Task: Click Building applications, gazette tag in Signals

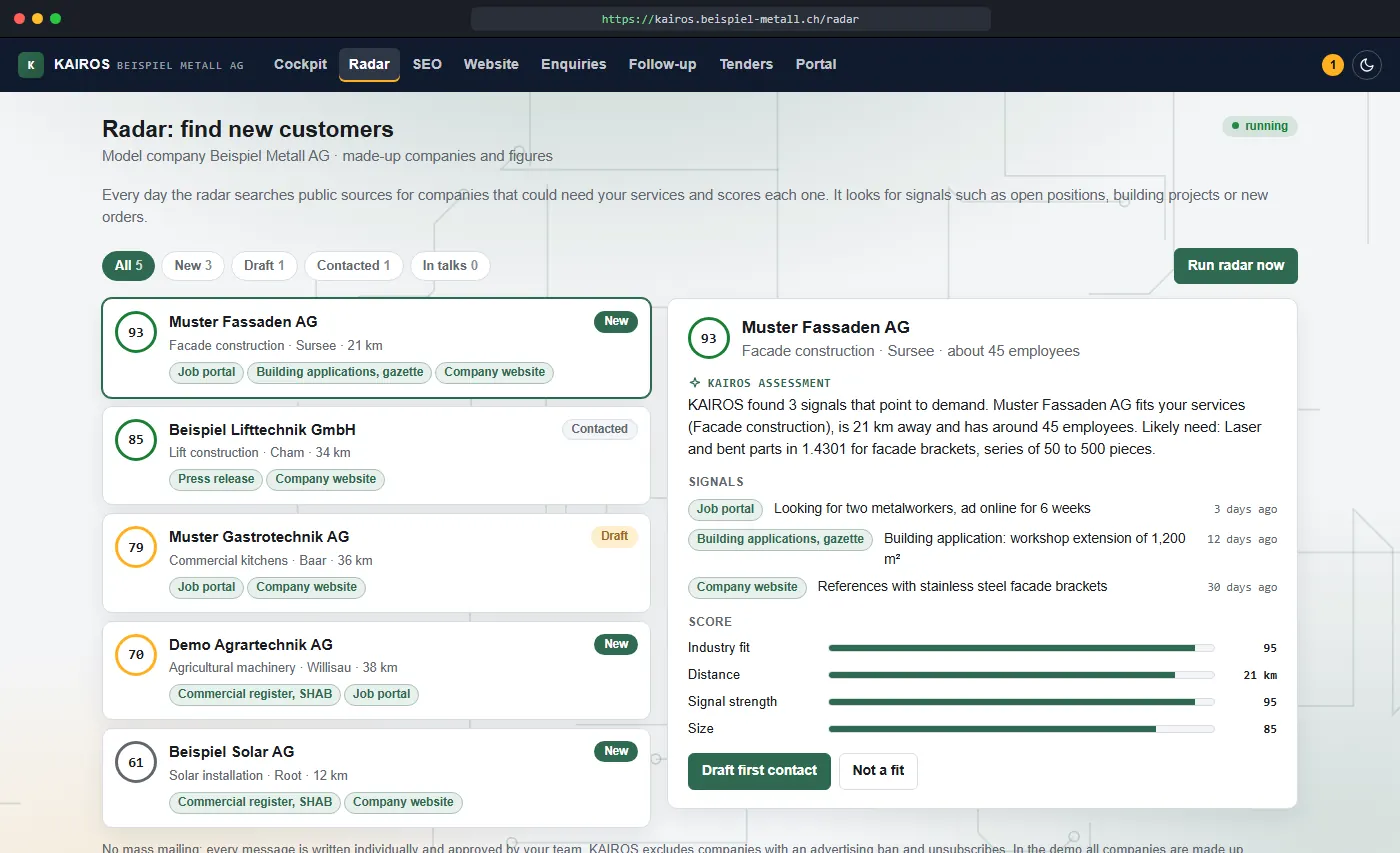Action: 780,539
